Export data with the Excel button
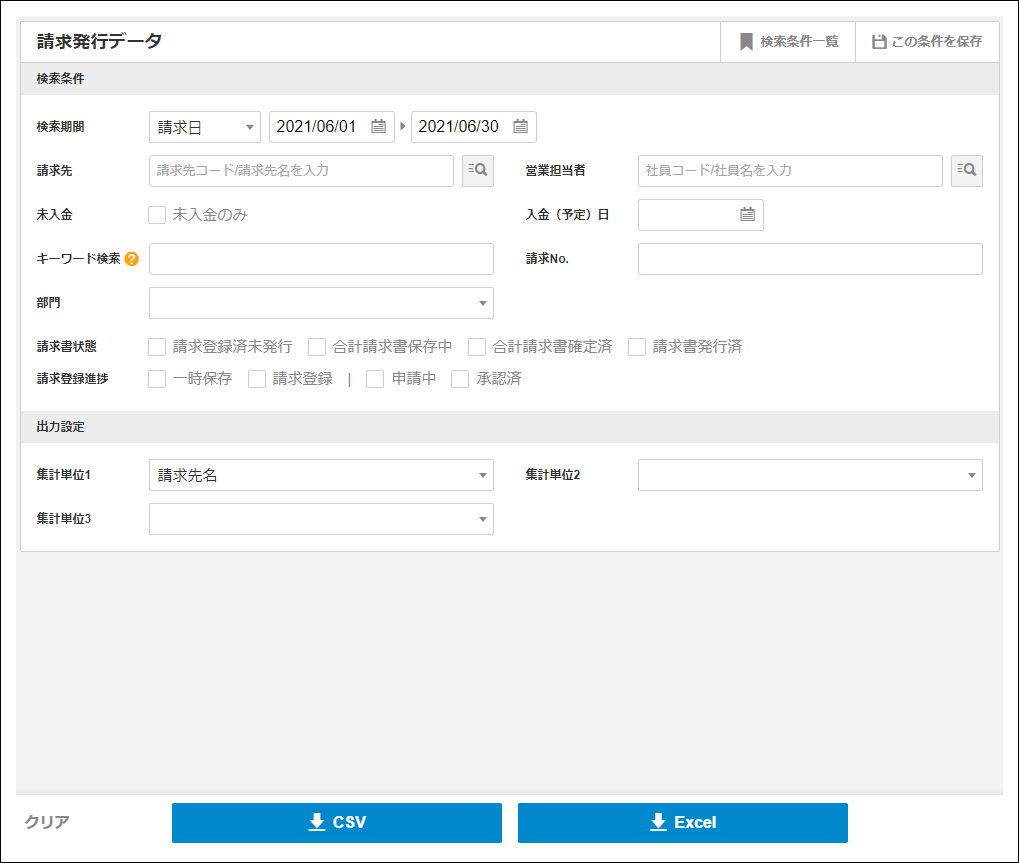The image size is (1019, 863). [683, 823]
